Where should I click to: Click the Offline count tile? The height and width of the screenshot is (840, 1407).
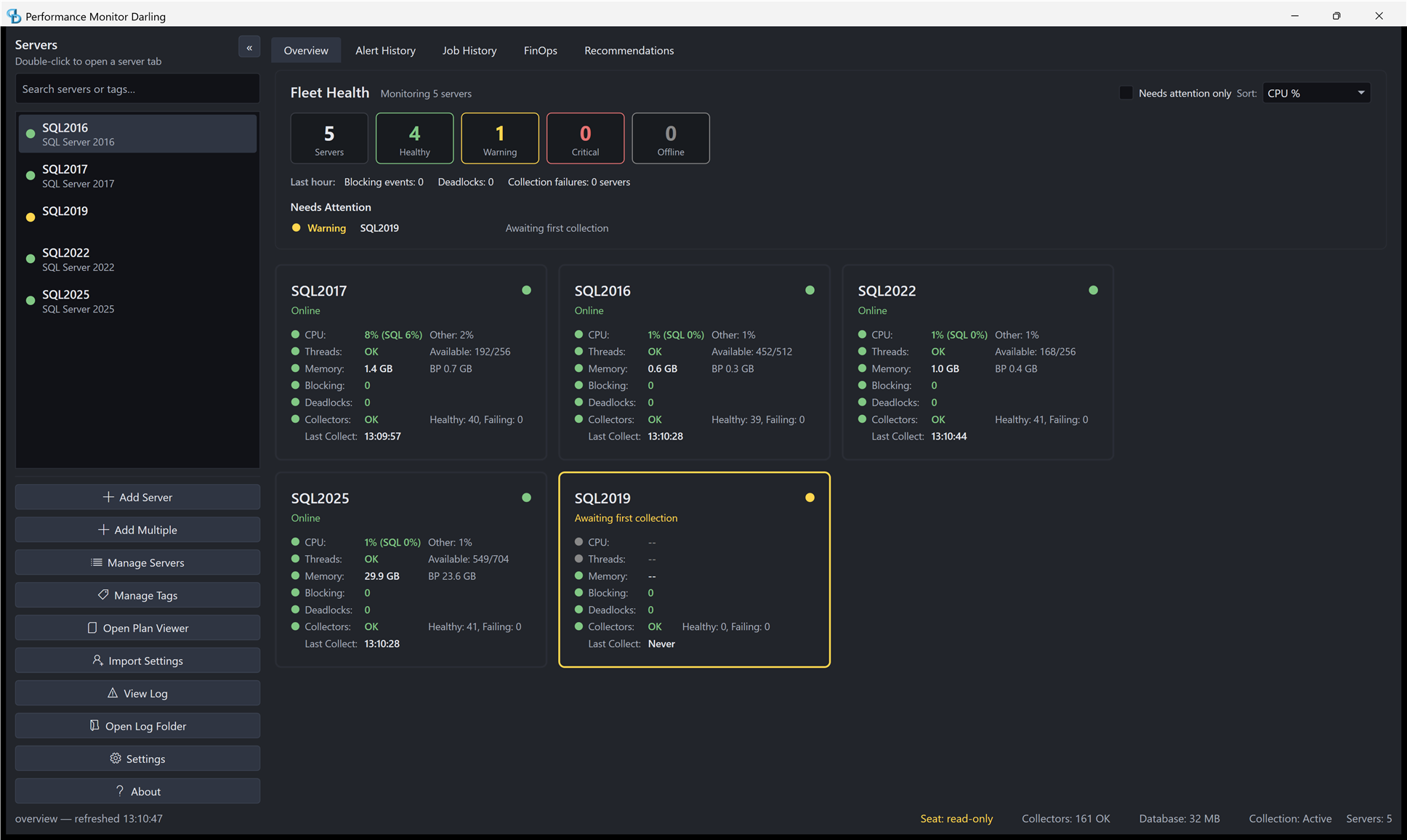[671, 138]
